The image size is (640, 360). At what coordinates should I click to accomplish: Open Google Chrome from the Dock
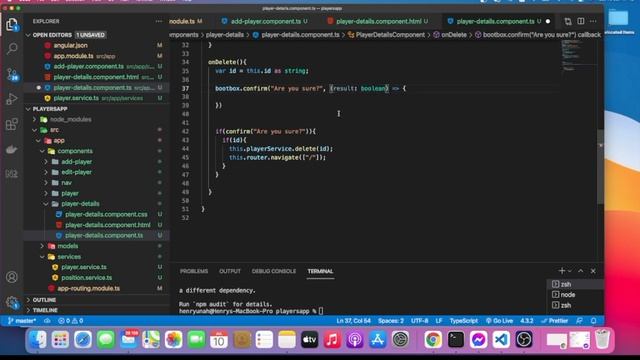(433, 340)
